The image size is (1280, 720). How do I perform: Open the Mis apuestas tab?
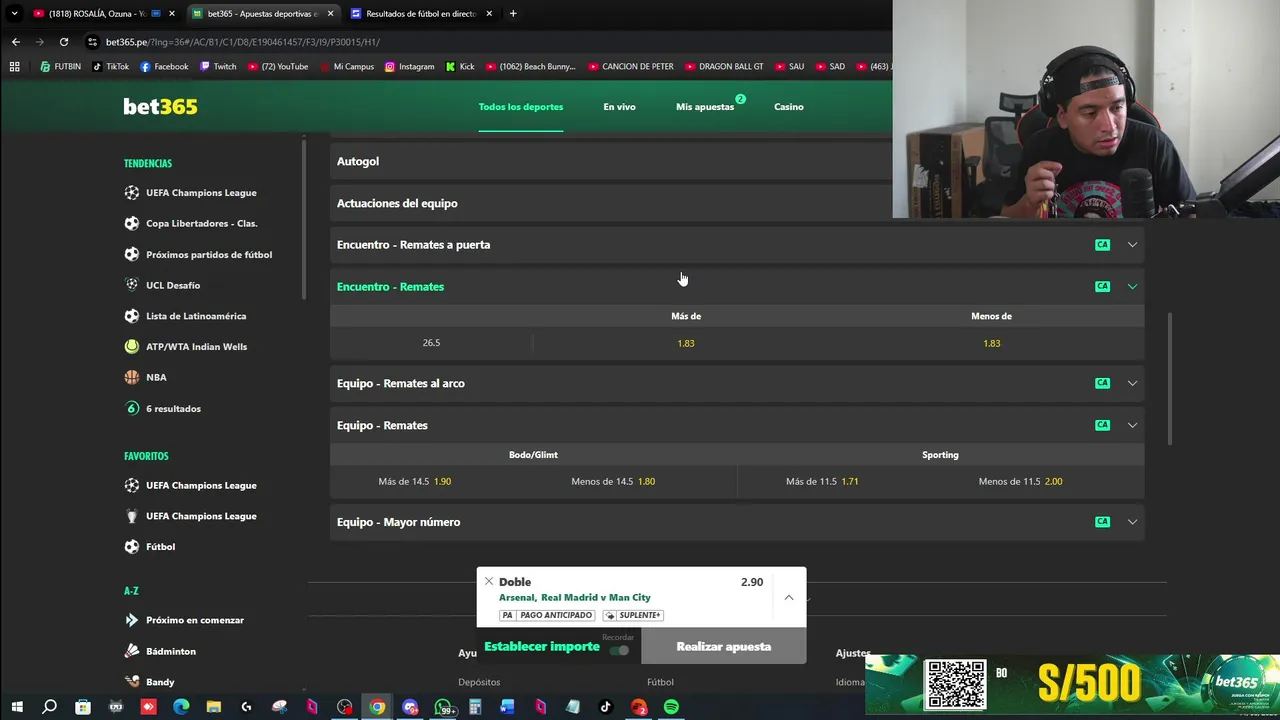pyautogui.click(x=705, y=107)
